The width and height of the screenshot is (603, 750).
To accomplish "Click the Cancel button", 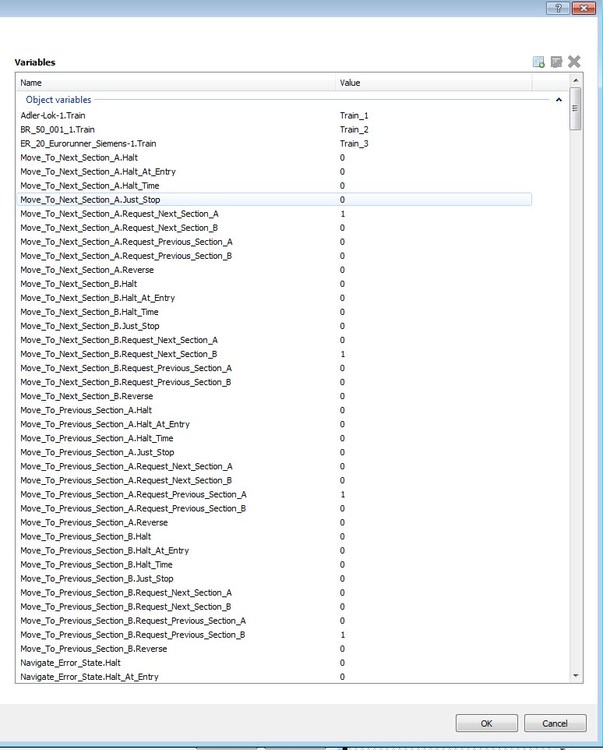I will 555,723.
